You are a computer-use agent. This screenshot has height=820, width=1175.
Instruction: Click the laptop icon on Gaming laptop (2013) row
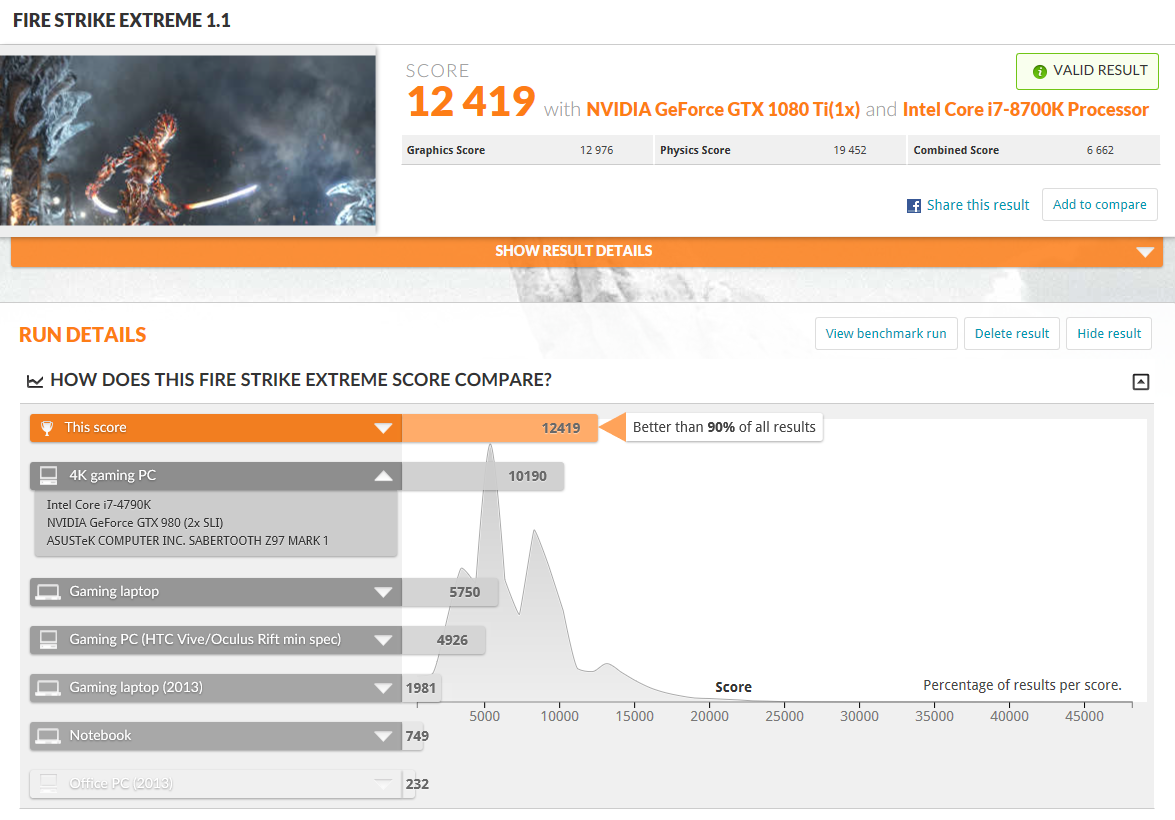49,688
